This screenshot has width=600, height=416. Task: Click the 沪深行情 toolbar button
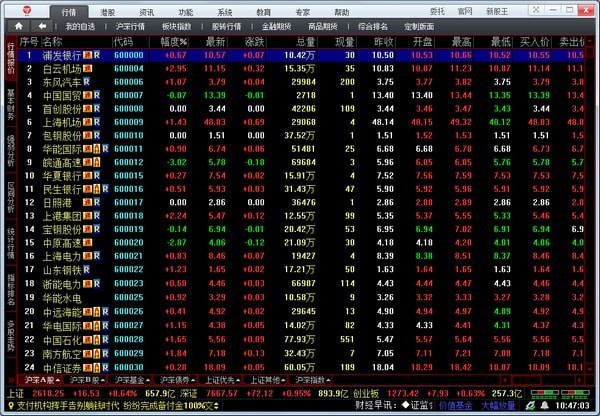click(x=130, y=26)
